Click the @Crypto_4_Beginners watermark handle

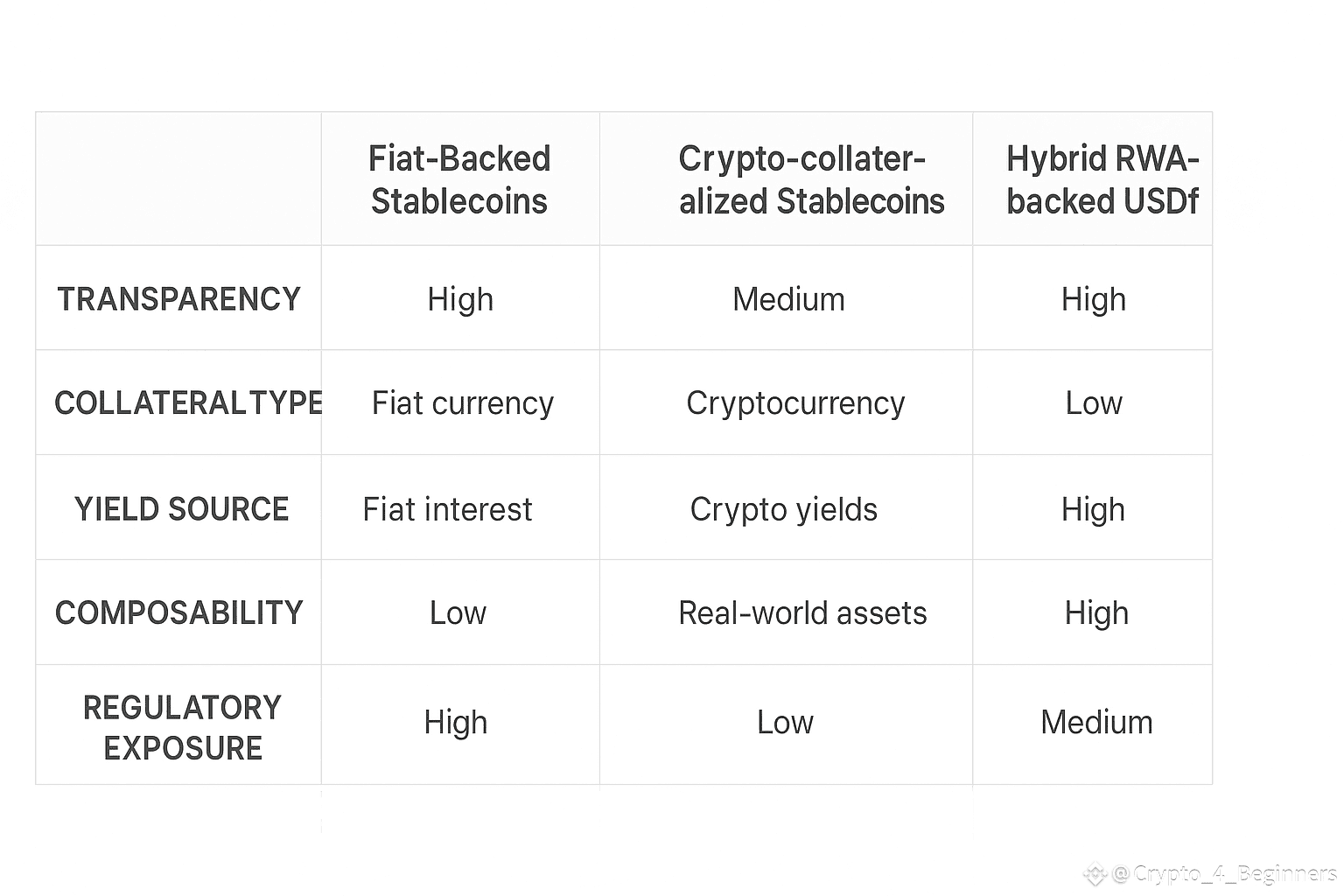pyautogui.click(x=1224, y=873)
